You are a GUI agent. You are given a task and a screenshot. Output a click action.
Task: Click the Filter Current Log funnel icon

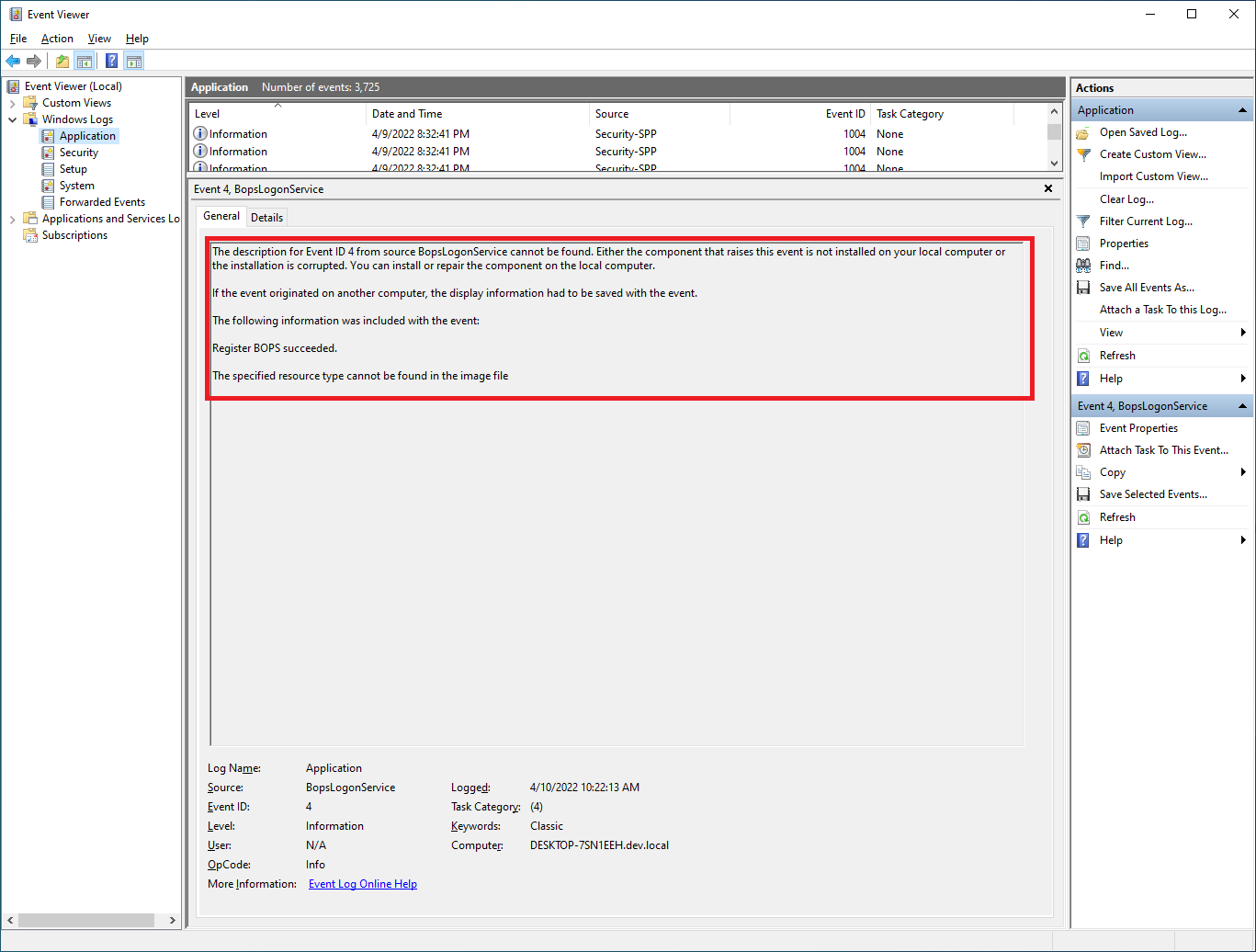[1084, 221]
